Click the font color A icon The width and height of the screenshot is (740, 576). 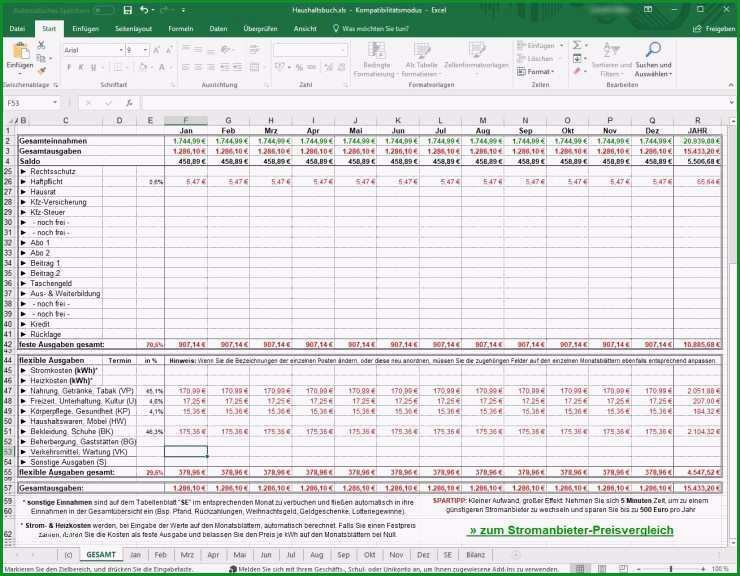coord(161,68)
